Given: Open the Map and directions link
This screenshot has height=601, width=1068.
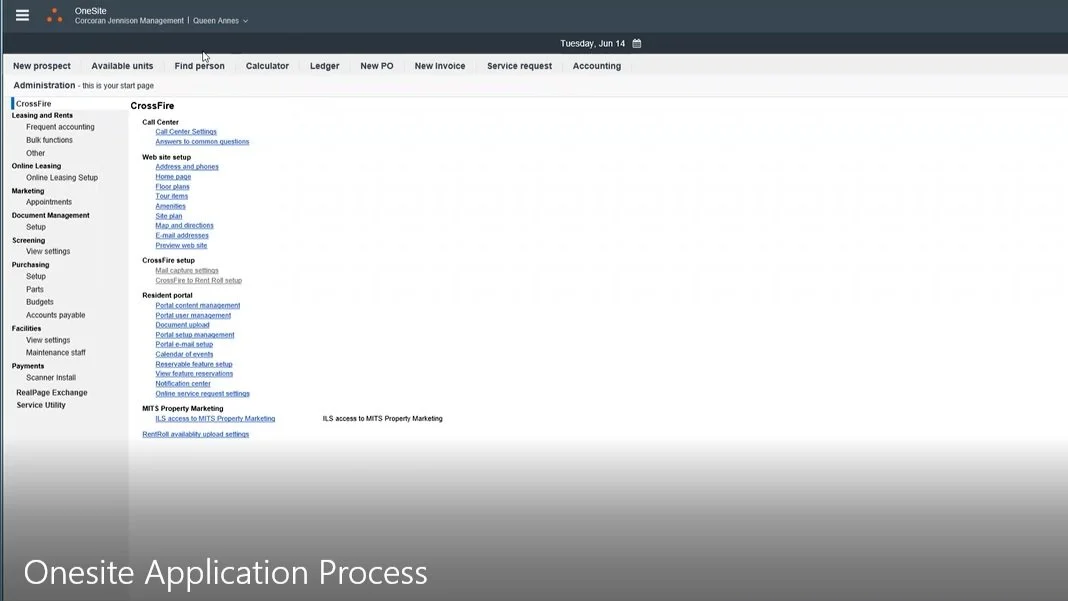Looking at the screenshot, I should click(x=185, y=226).
